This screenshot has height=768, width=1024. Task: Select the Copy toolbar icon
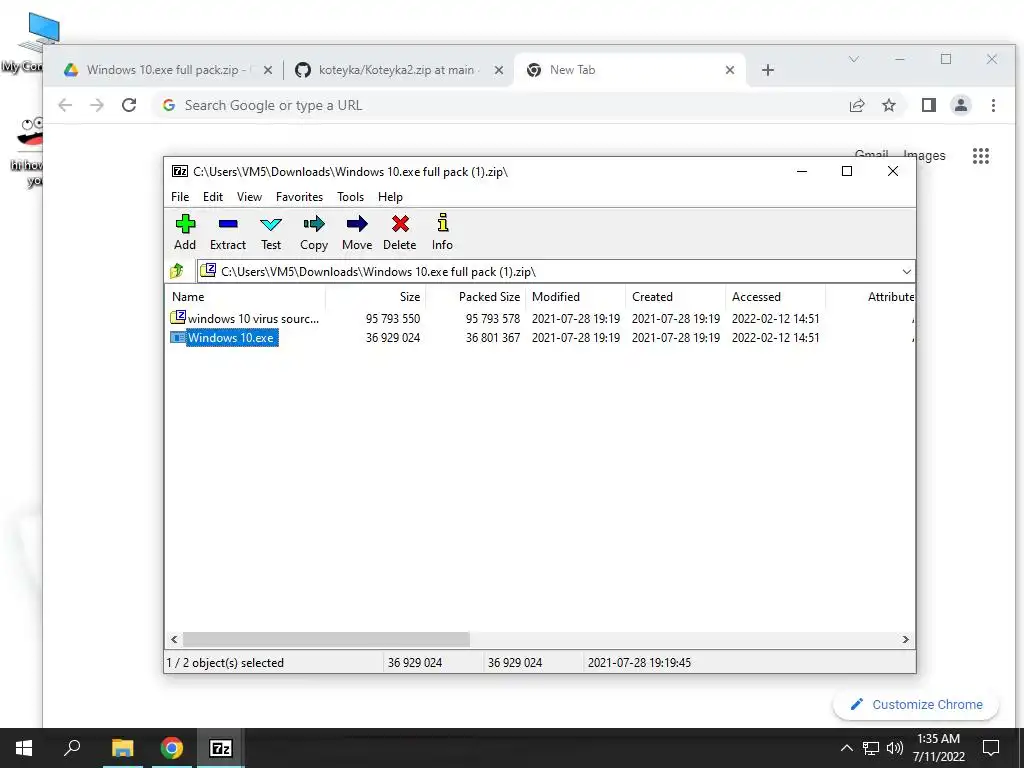(x=313, y=224)
